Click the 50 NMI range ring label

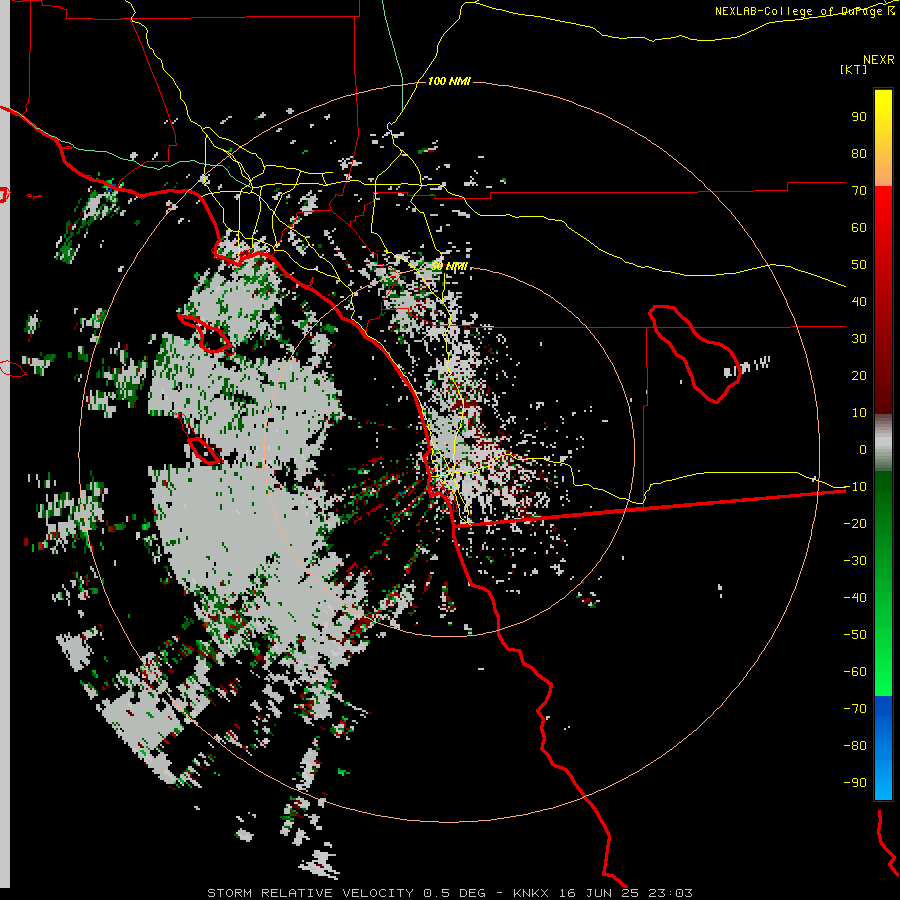click(449, 266)
